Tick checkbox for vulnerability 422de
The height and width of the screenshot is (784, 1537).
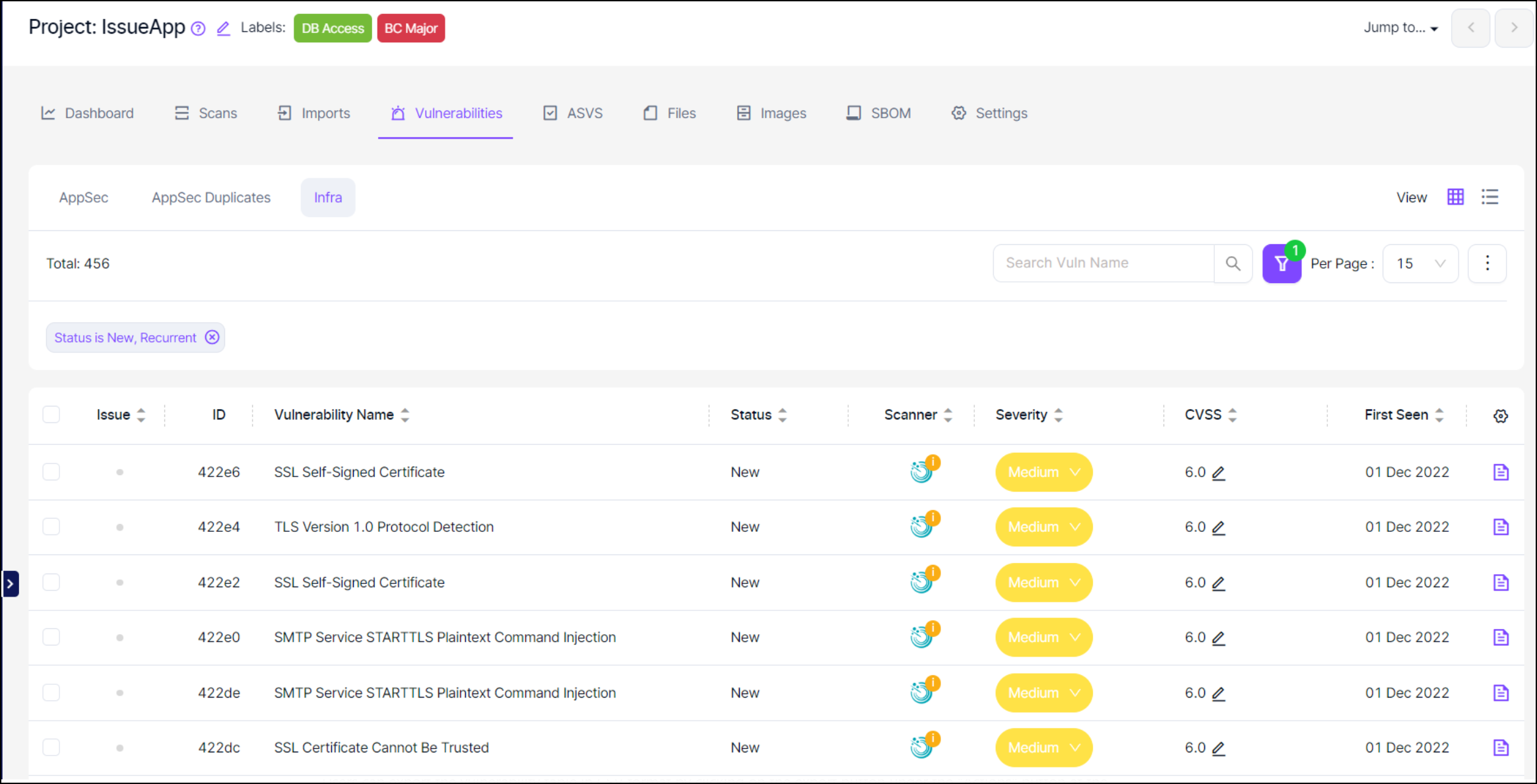(x=51, y=692)
